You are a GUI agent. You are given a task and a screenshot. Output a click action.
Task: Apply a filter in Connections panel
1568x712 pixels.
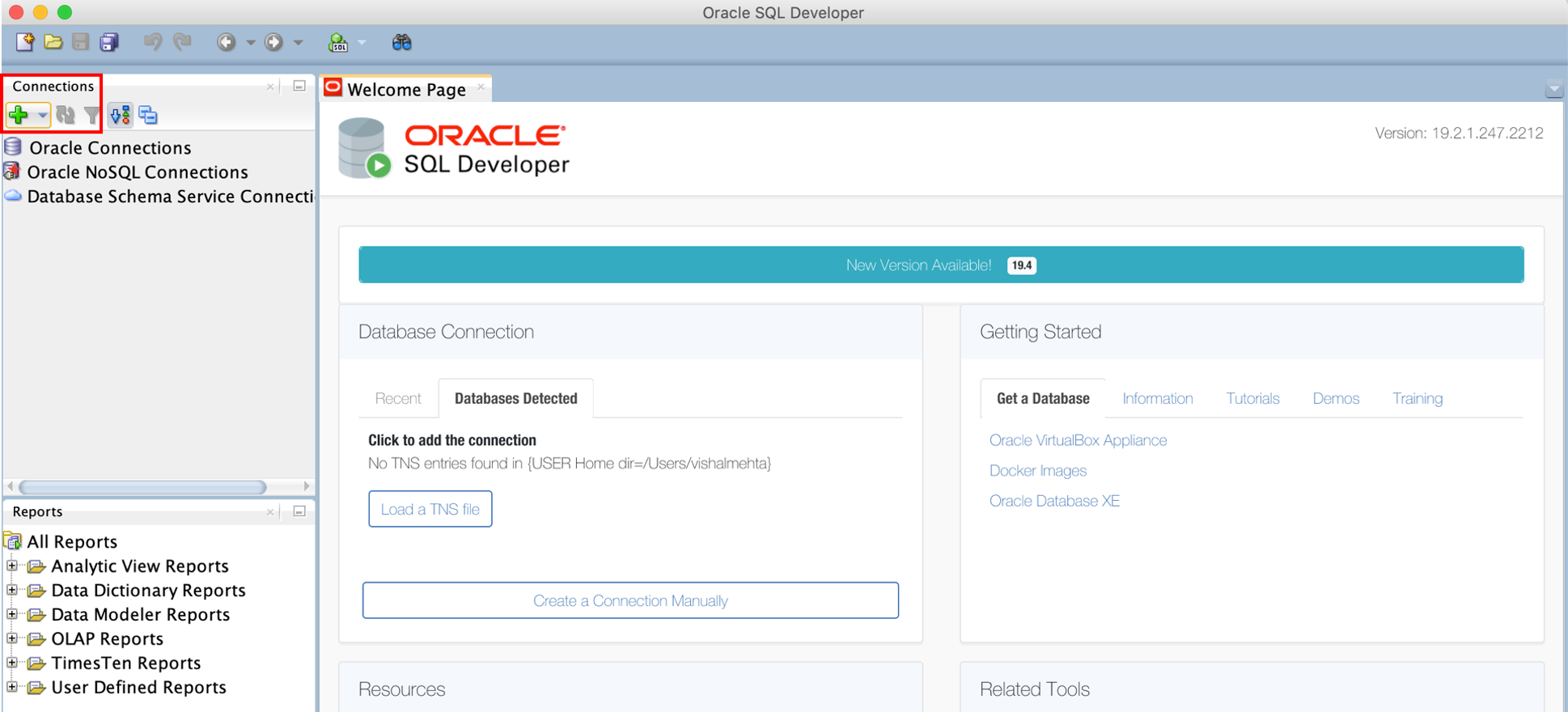[x=92, y=116]
